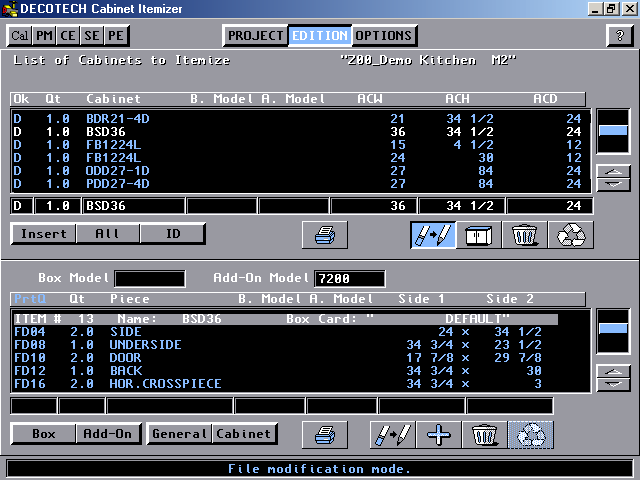Open the PROJECT tab
This screenshot has width=640, height=480.
[256, 36]
